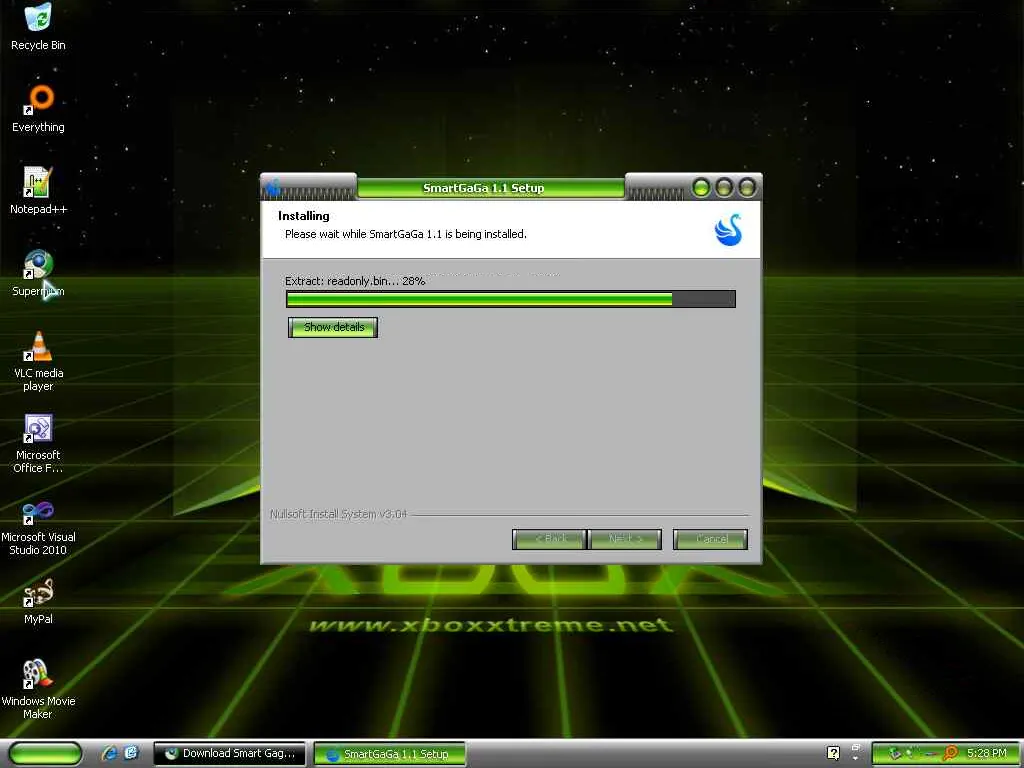Viewport: 1024px width, 768px height.
Task: Click the Extract: readonly.bin… 28% status text
Action: [x=355, y=281]
